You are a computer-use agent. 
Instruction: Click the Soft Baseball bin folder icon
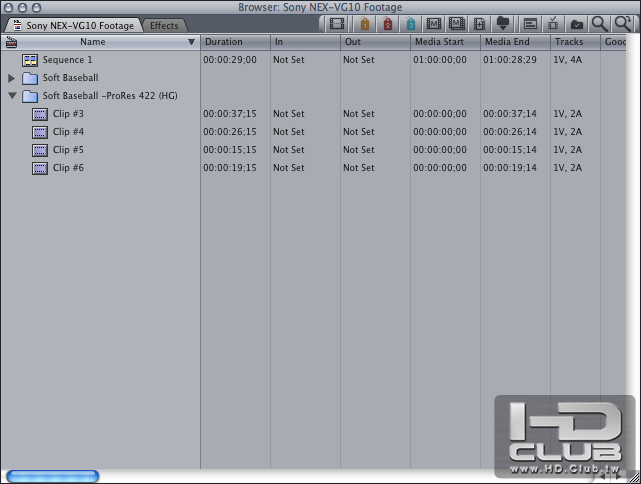click(30, 78)
